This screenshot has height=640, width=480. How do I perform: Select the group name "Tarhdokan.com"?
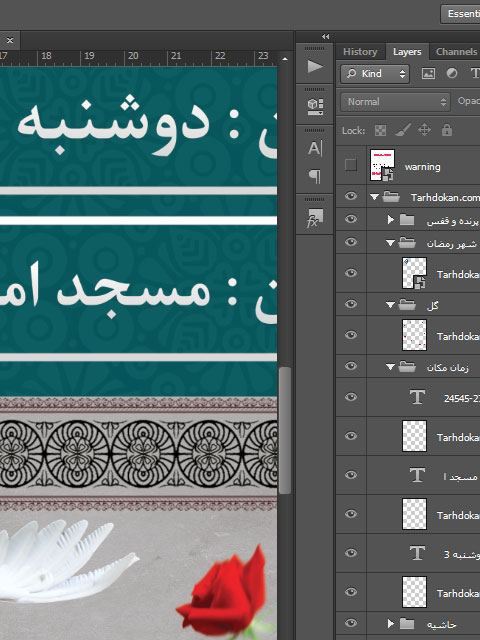(x=445, y=198)
